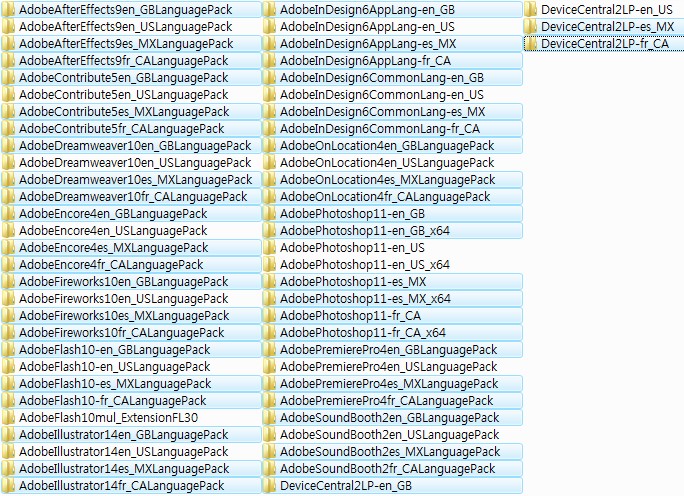Click the folder icon of DeviceCentral2LP-en_GB

coord(270,486)
